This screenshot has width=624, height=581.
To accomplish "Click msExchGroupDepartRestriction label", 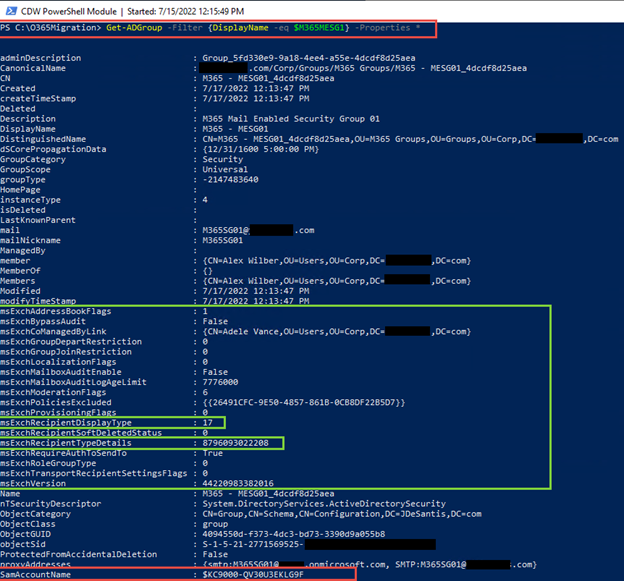I will [71, 342].
